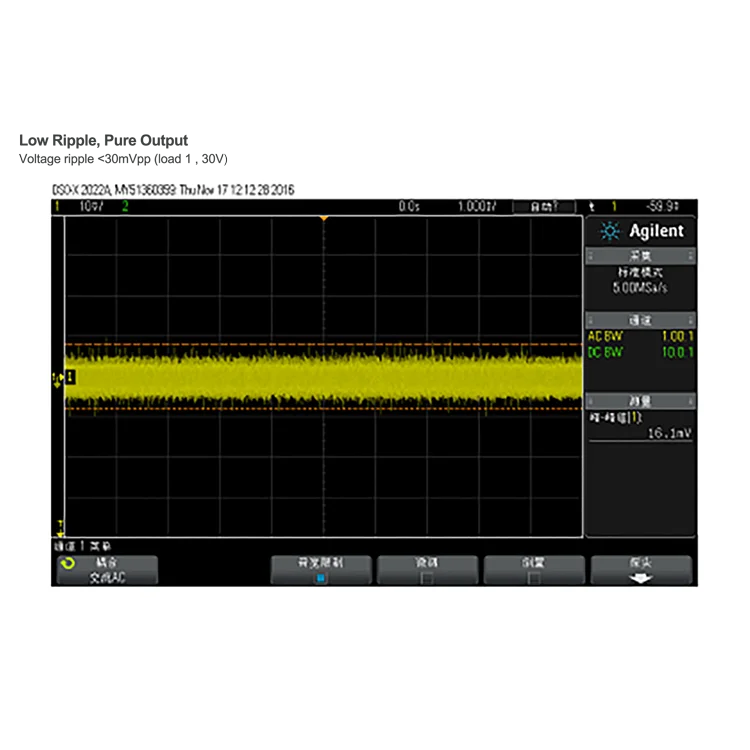Click the green channel 2 indicator in status bar
The width and height of the screenshot is (750, 750).
pyautogui.click(x=125, y=207)
